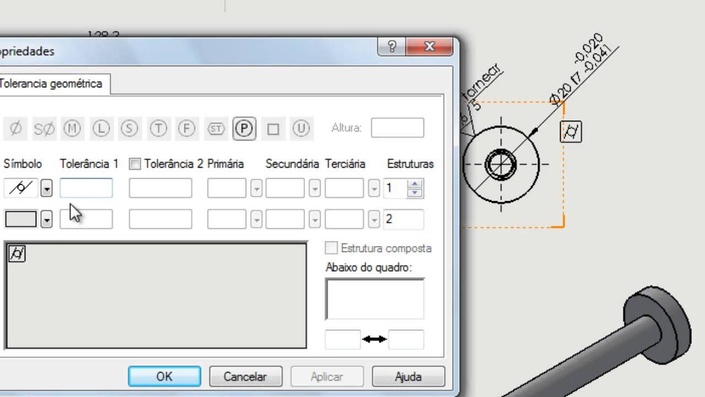
Task: Click the second row Tolerância 2 field
Action: pos(161,219)
